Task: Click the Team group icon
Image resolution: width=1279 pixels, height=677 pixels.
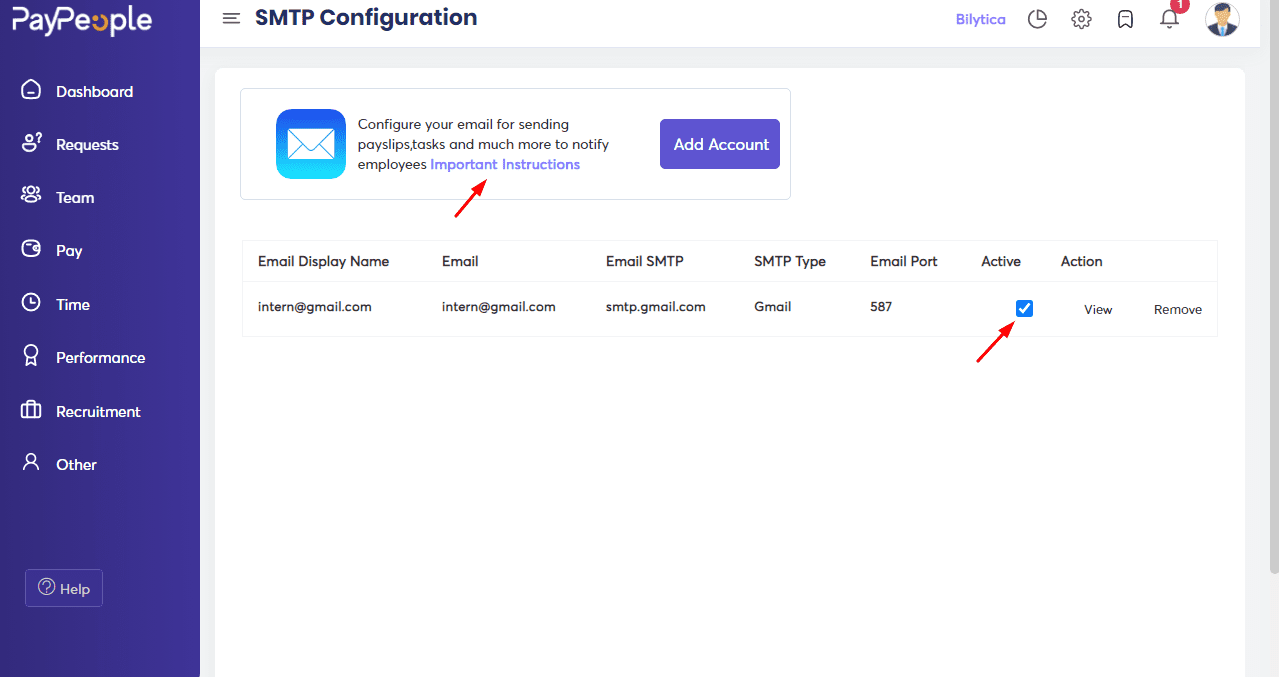Action: pos(31,196)
